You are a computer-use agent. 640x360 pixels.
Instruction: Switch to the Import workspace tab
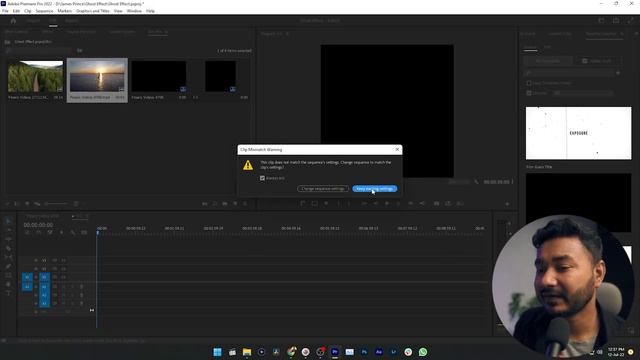[33, 20]
